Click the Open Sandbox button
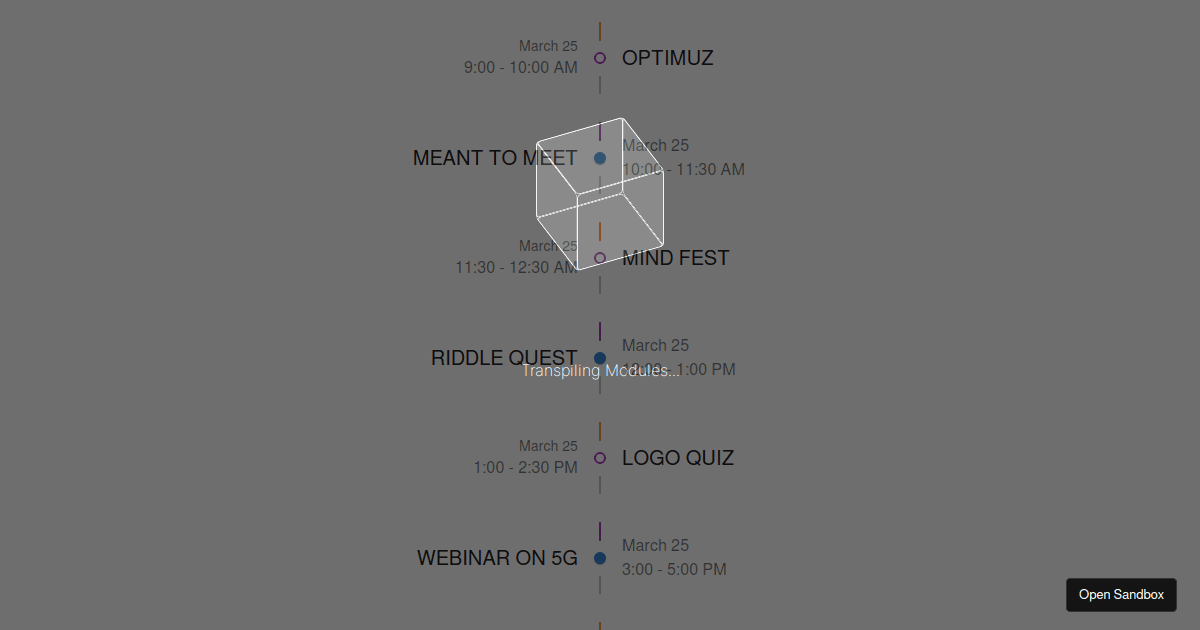1200x630 pixels. [x=1121, y=594]
